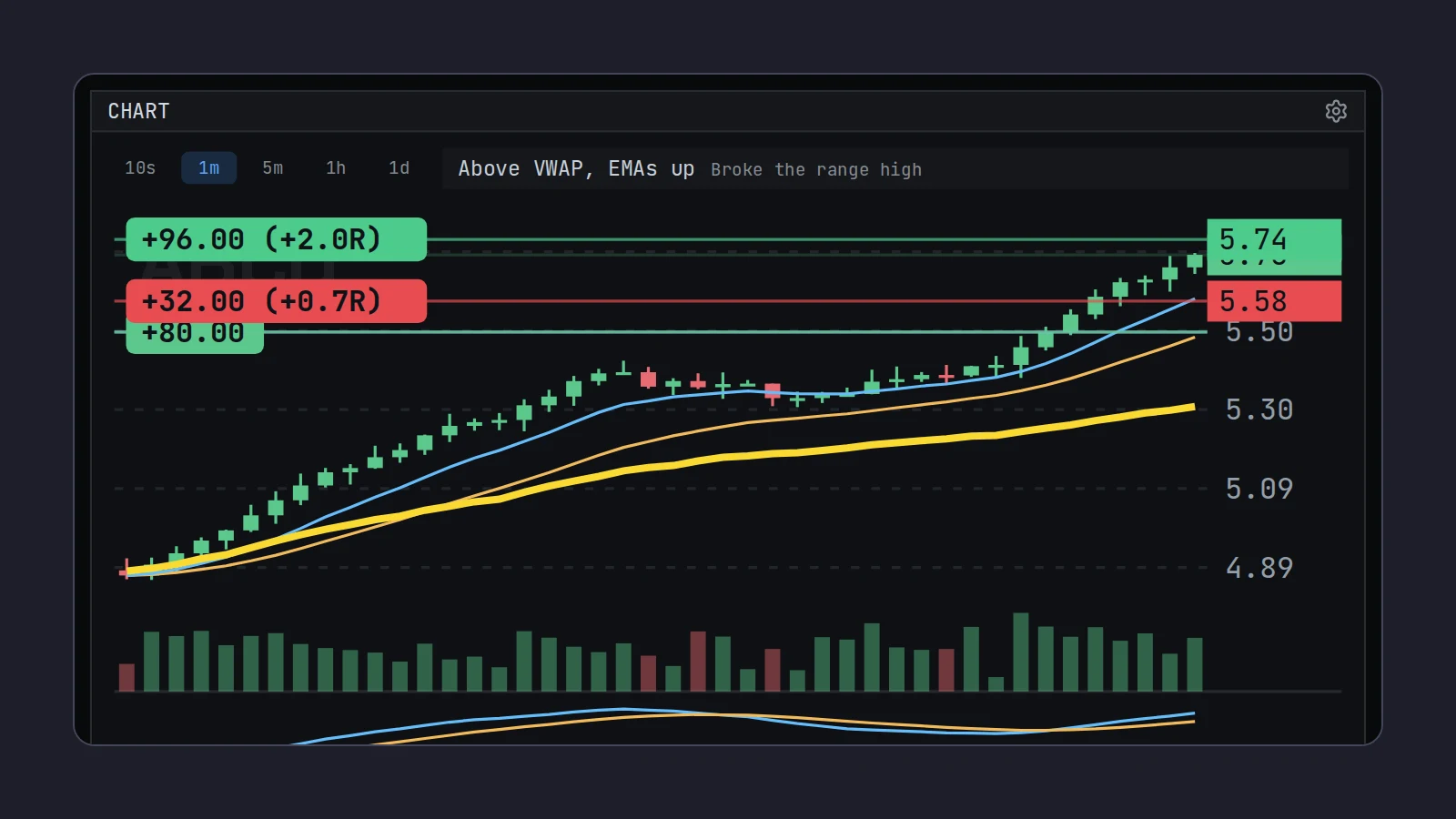Click the 5.58 red price tag
Image resolution: width=1456 pixels, height=819 pixels.
1274,301
